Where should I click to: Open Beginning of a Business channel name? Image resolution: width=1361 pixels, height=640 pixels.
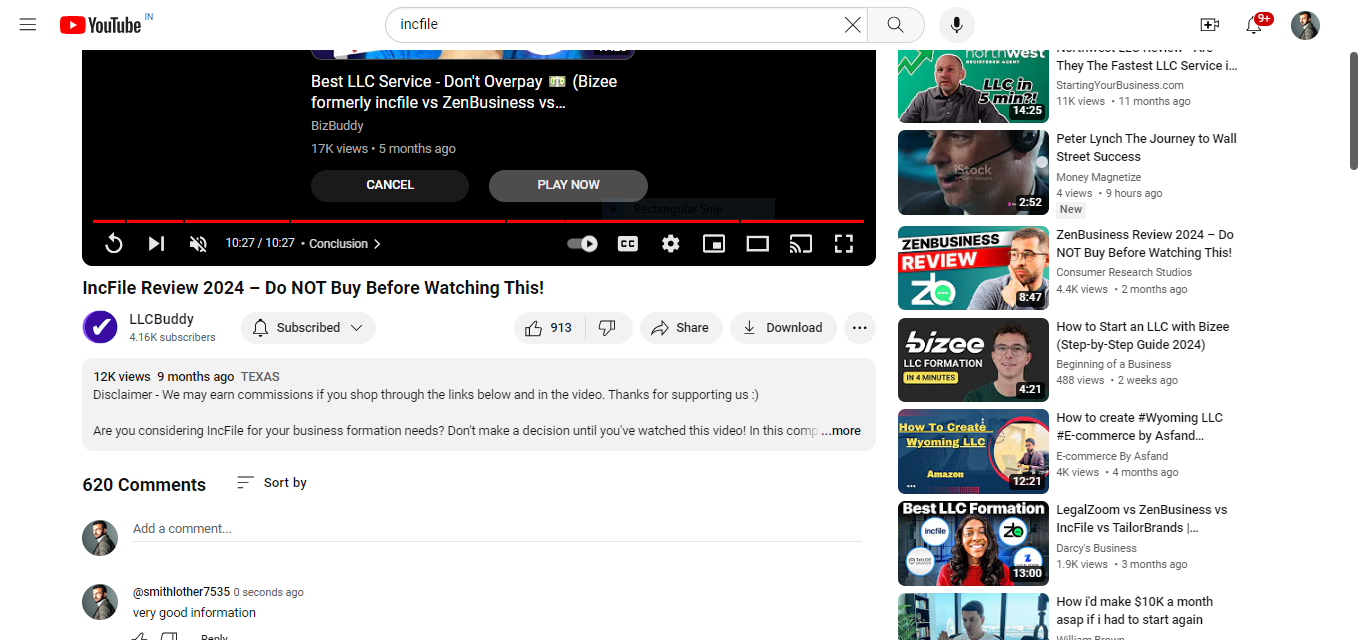pos(1114,364)
